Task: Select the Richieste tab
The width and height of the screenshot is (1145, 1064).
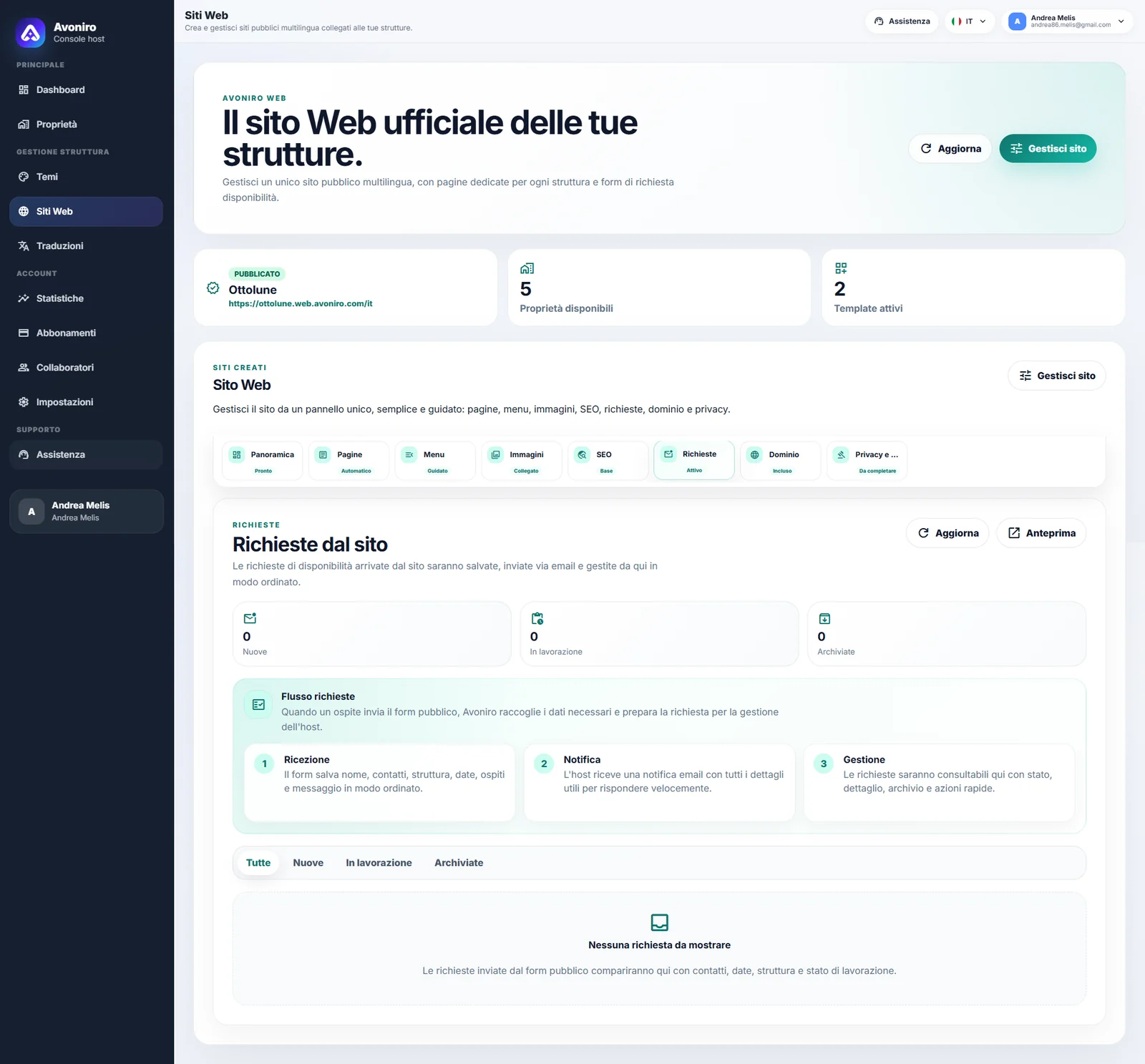Action: click(x=694, y=460)
